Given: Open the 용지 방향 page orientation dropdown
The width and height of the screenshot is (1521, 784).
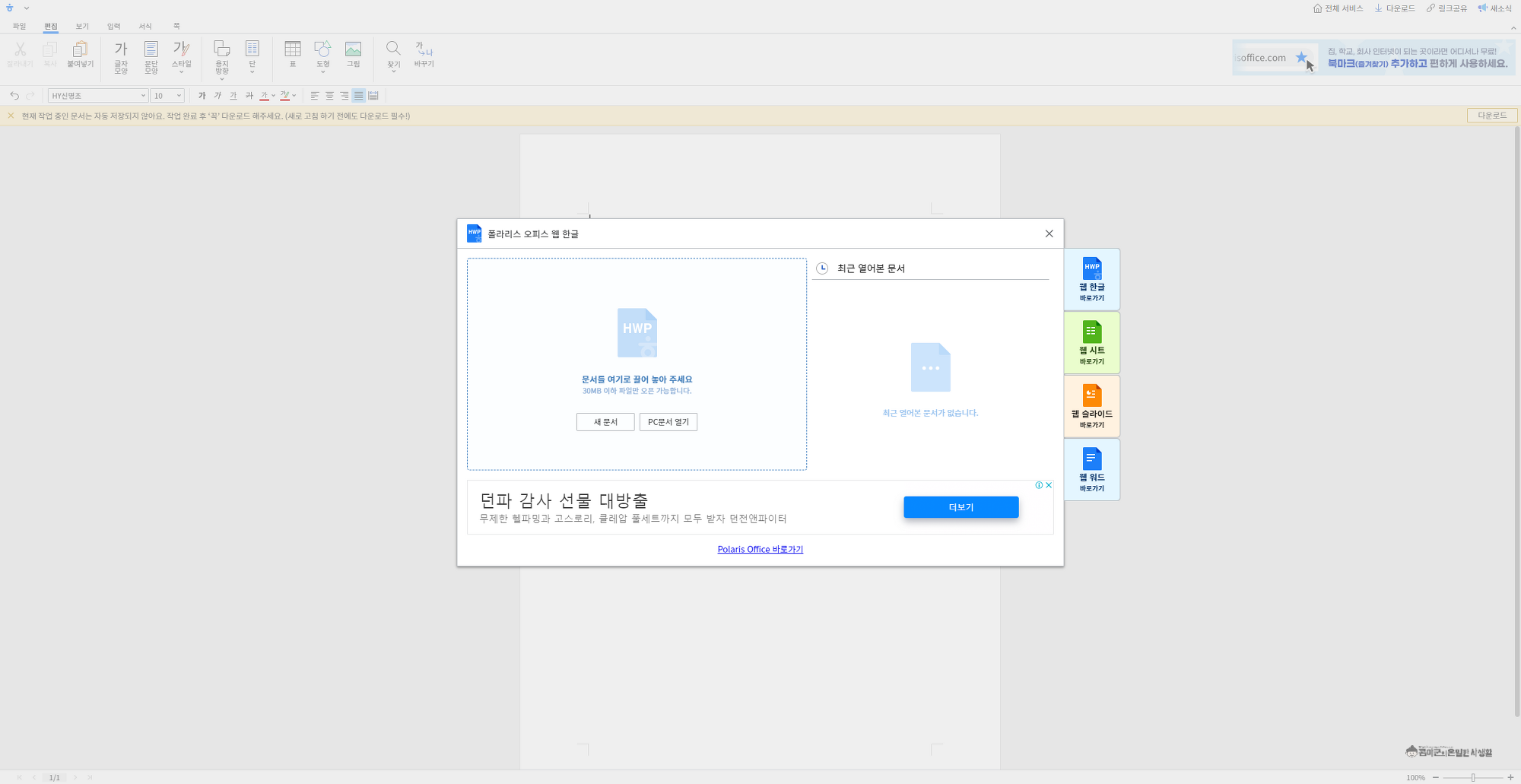Looking at the screenshot, I should [x=222, y=59].
